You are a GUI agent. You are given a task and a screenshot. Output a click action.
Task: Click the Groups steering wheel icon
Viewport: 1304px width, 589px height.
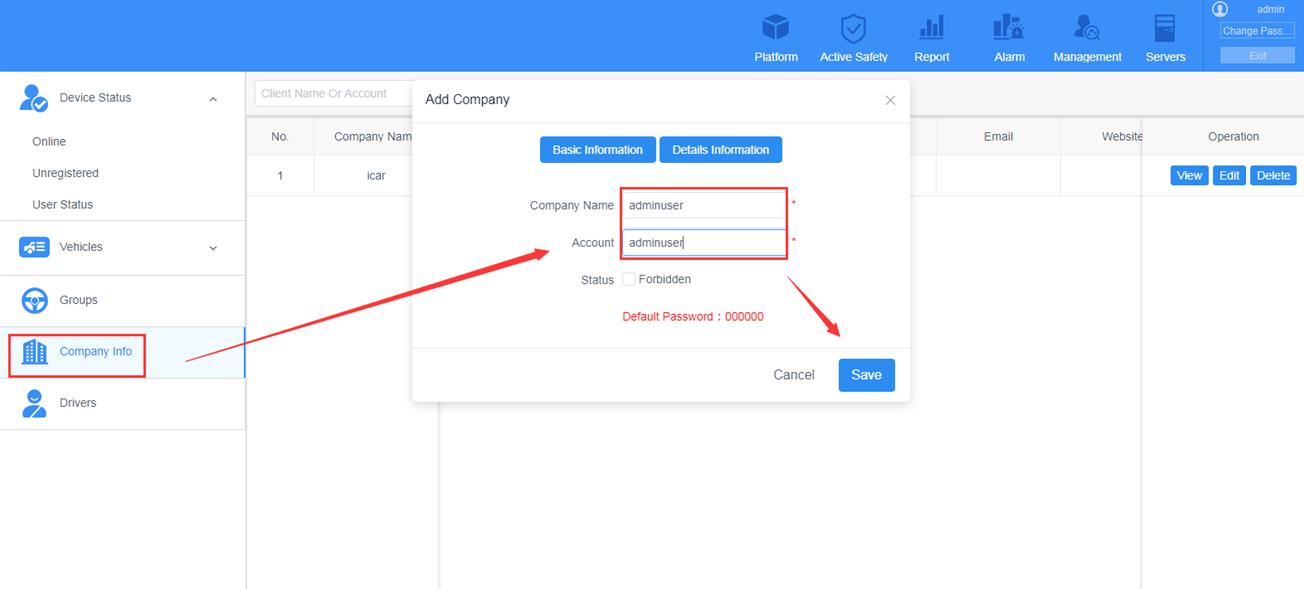point(35,300)
